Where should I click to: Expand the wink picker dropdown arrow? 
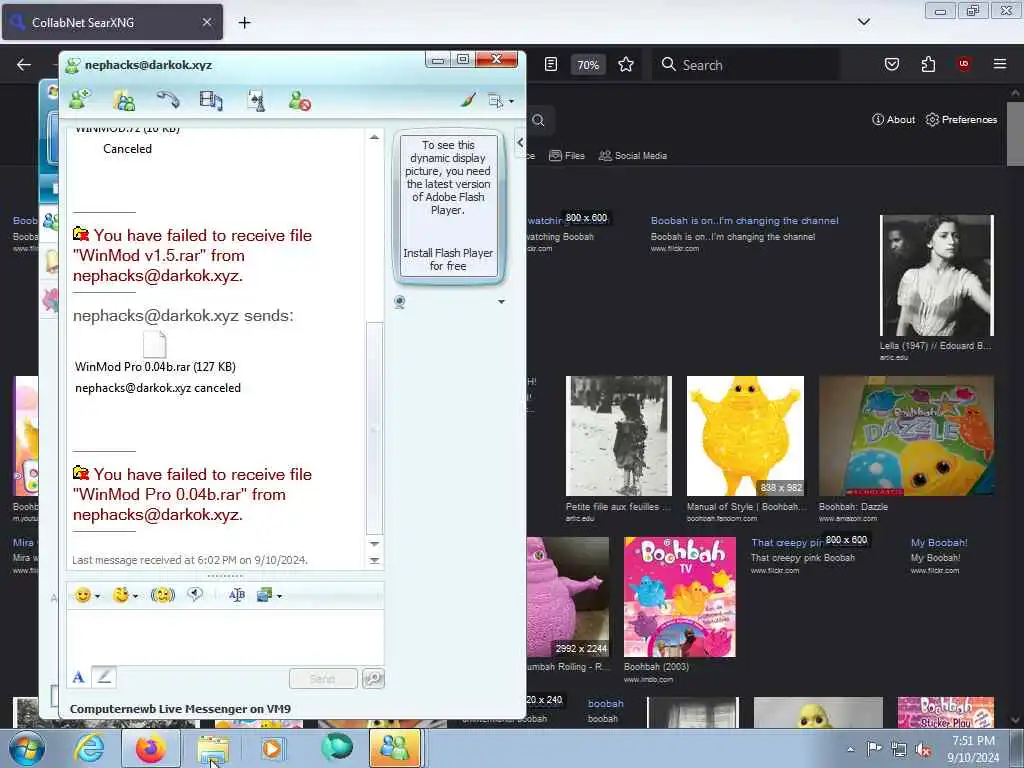click(135, 596)
